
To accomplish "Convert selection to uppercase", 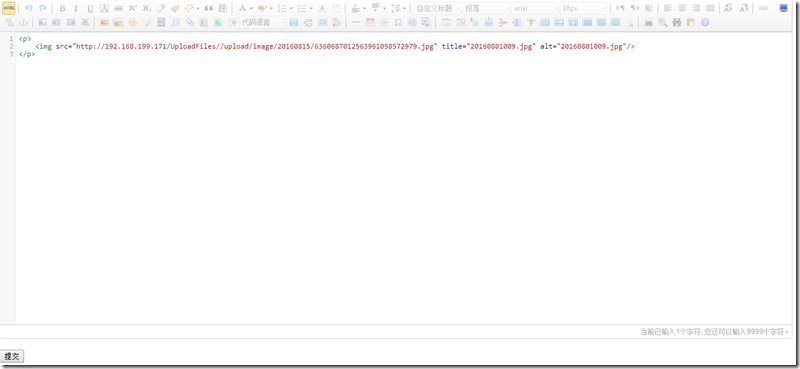I will click(x=728, y=8).
